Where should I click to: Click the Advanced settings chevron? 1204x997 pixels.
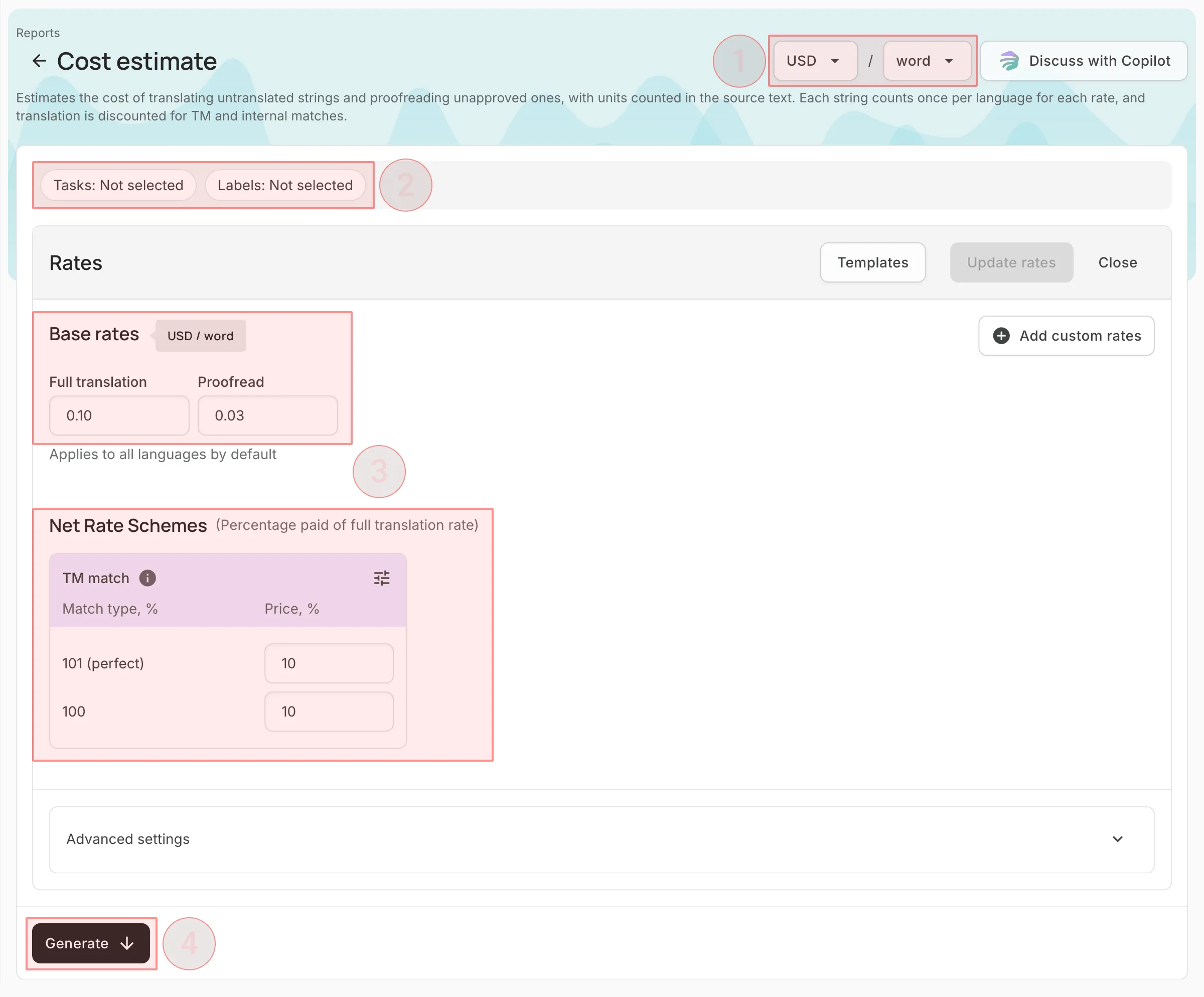[x=1117, y=839]
